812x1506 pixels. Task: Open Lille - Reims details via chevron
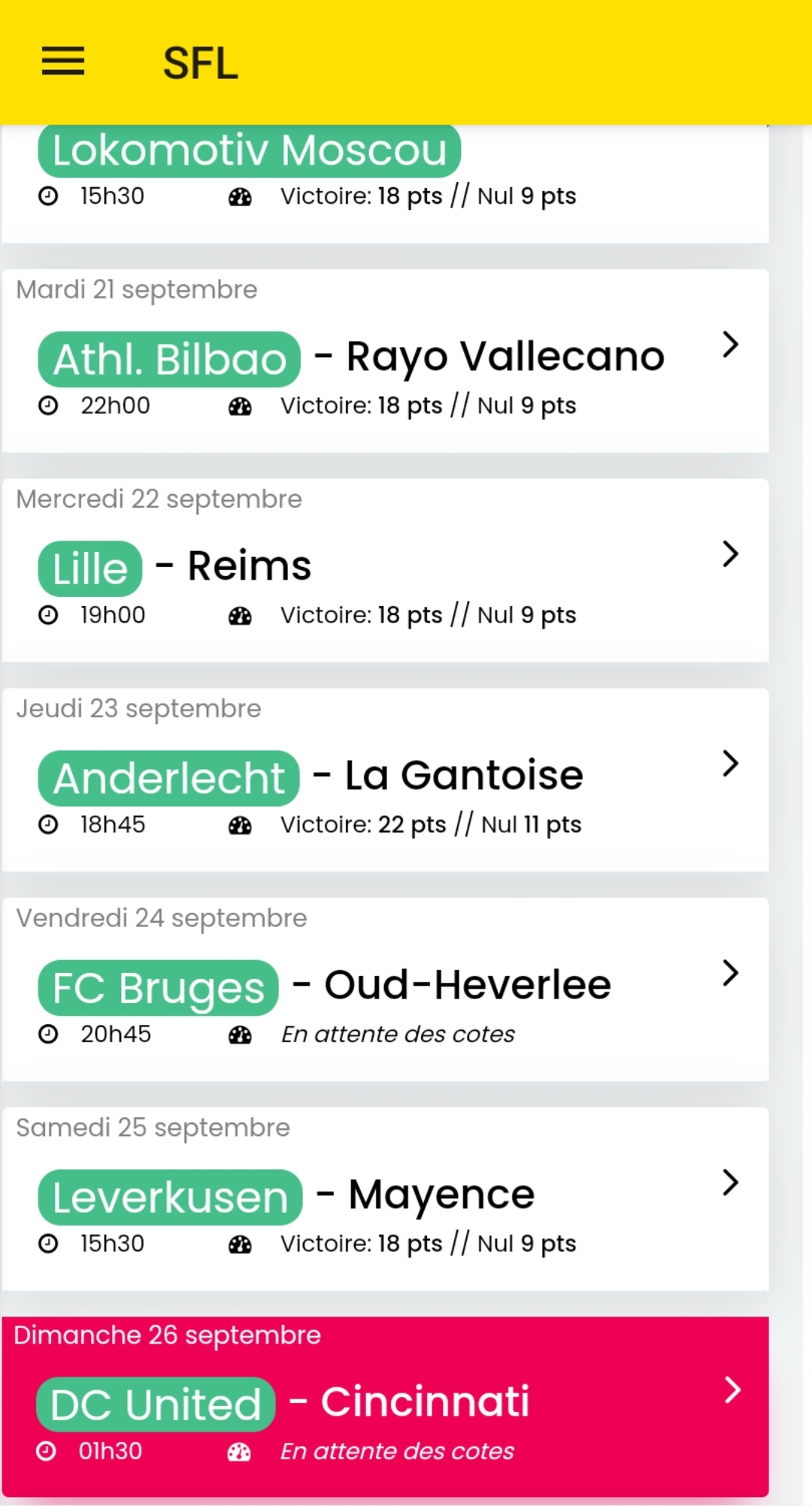[730, 554]
